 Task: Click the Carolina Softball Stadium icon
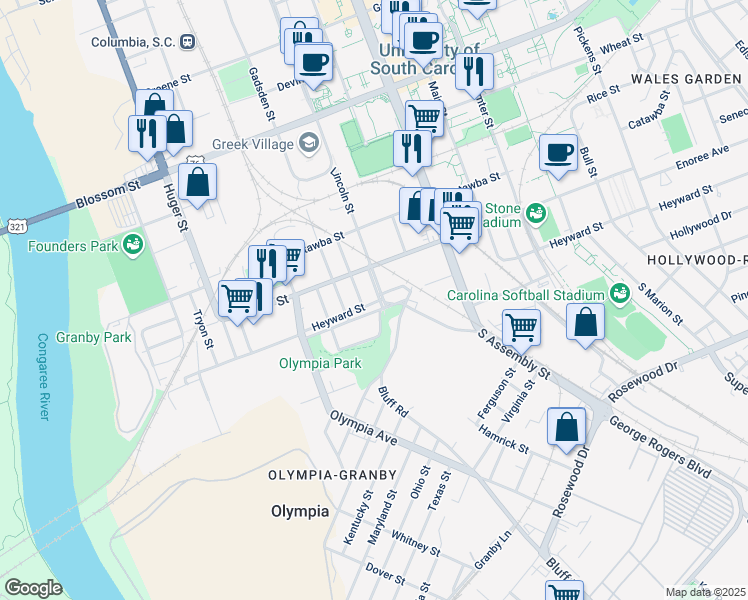pos(620,294)
